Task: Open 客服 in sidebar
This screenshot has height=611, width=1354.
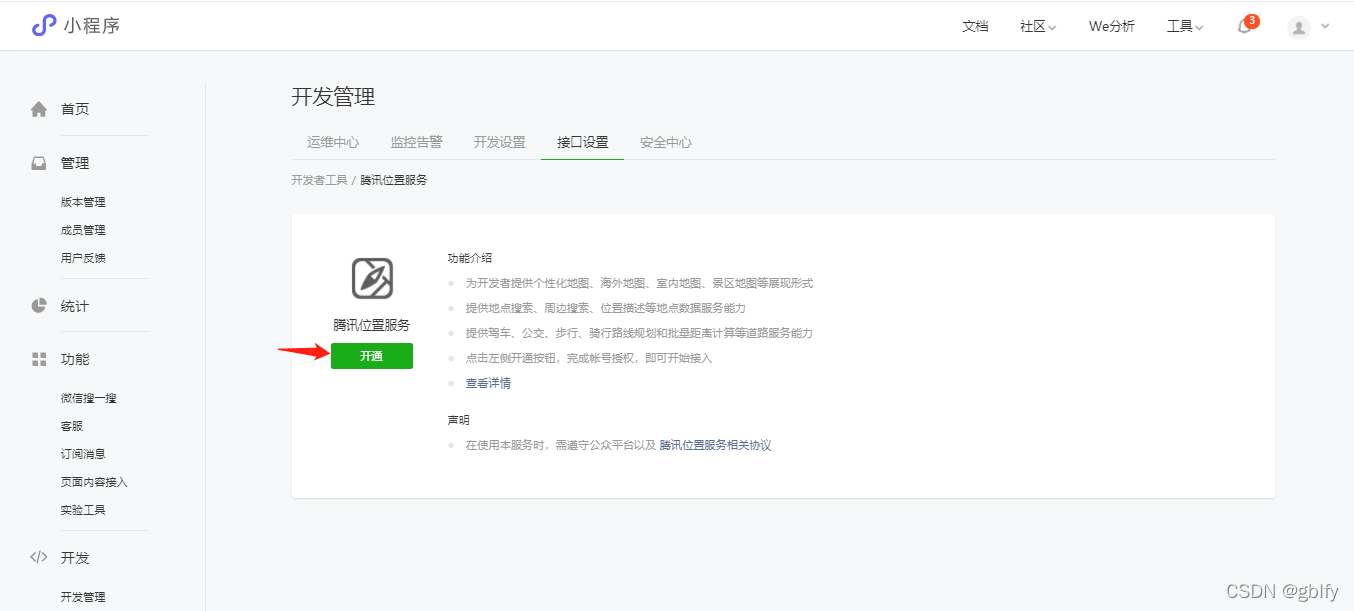Action: coord(72,426)
